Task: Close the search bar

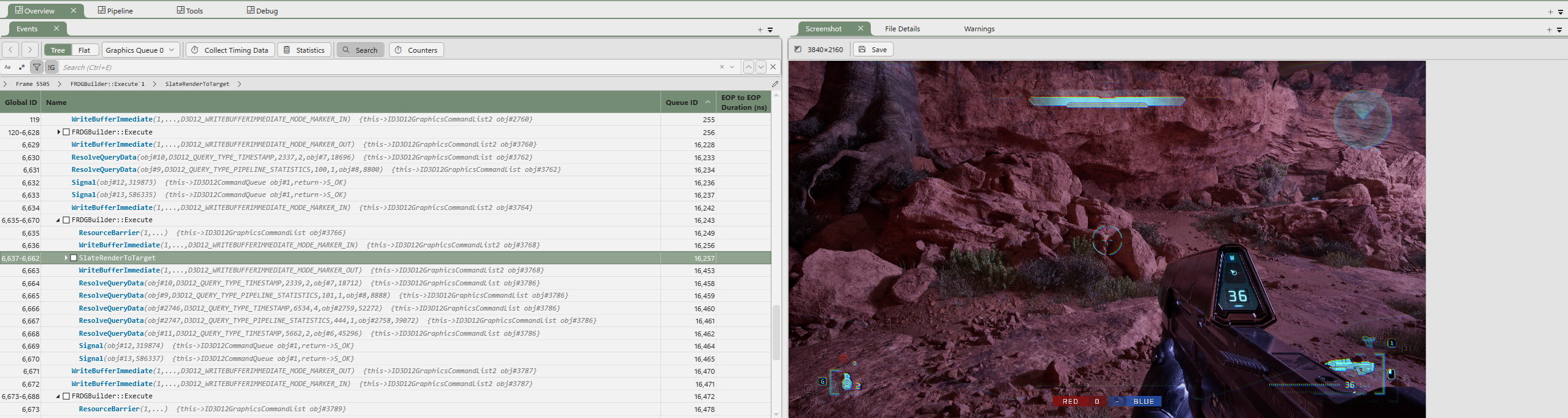Action: (x=773, y=67)
